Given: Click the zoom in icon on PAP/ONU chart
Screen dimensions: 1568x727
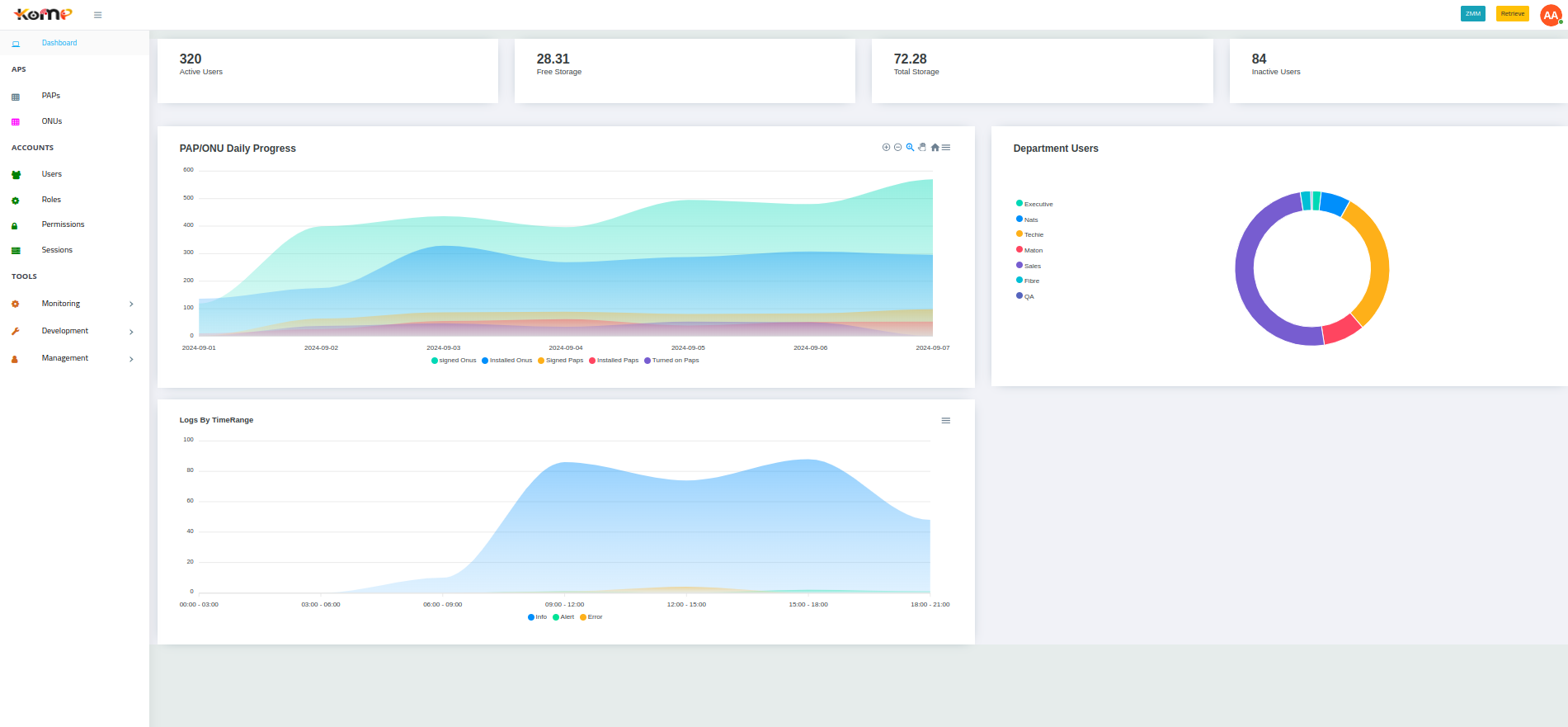Looking at the screenshot, I should point(886,148).
